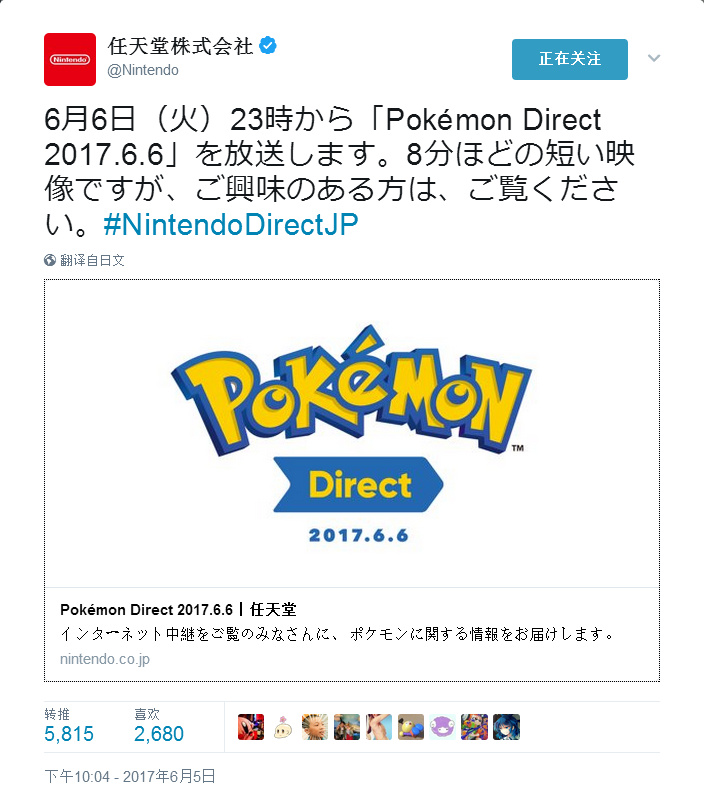Screen dimensions: 704x800
Task: Open first liker's red avatar
Action: pyautogui.click(x=251, y=727)
